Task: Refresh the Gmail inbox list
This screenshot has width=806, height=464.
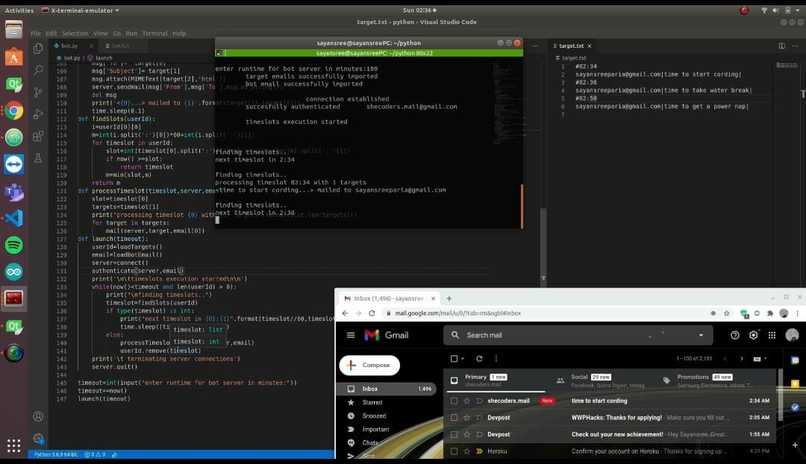Action: (x=479, y=359)
